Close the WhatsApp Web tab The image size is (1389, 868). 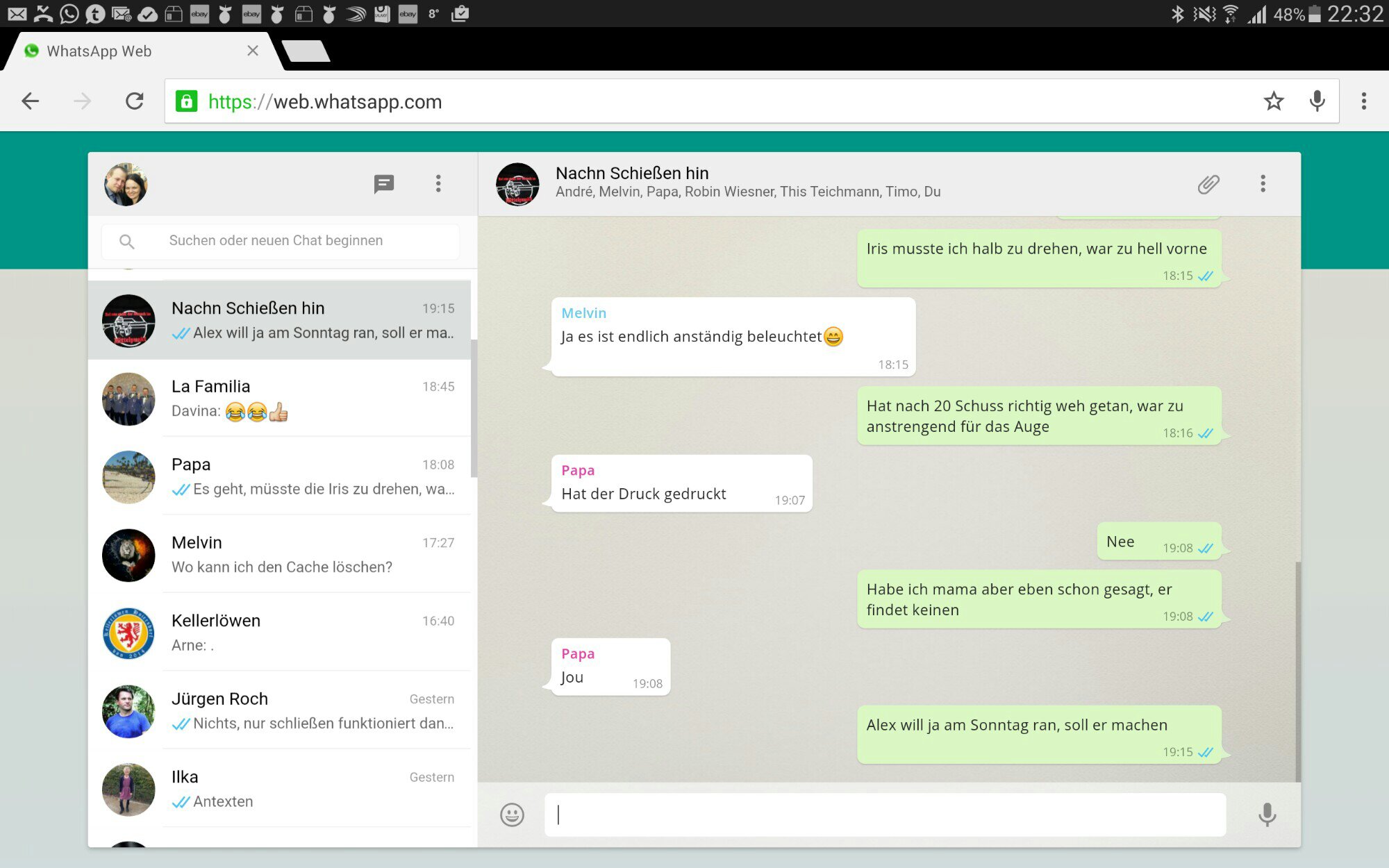(x=253, y=51)
